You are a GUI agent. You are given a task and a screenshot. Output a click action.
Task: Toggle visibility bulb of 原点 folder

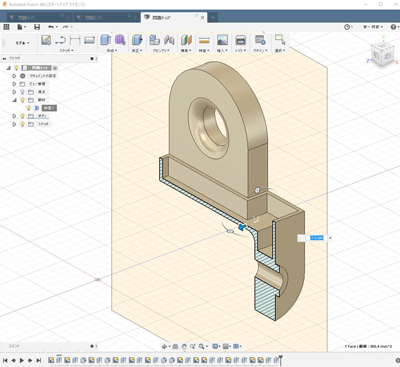tap(23, 92)
